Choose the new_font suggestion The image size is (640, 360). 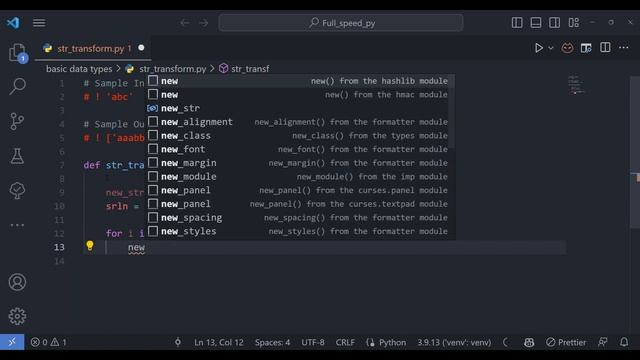300,149
